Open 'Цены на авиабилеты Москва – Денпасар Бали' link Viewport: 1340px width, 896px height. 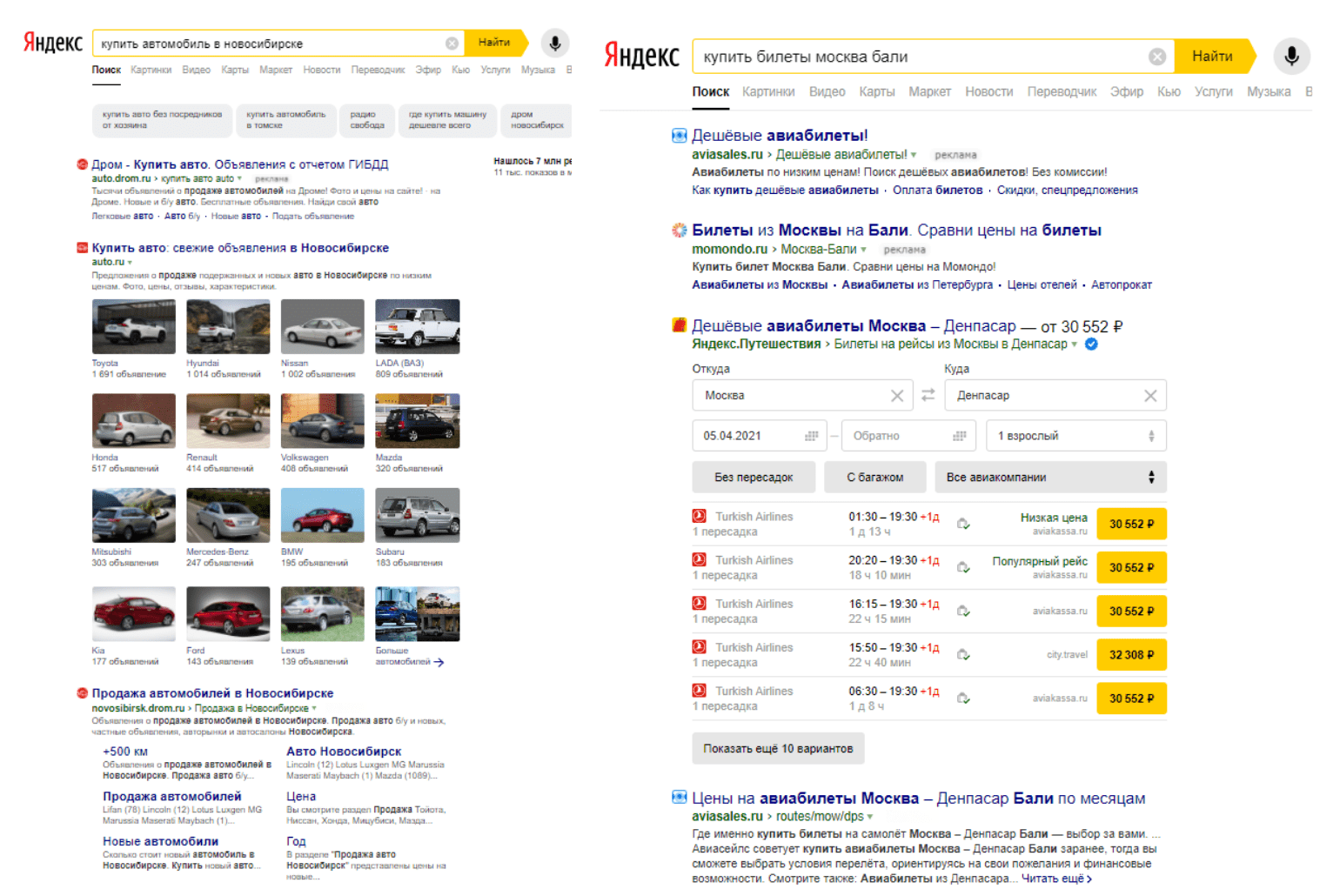coord(918,799)
